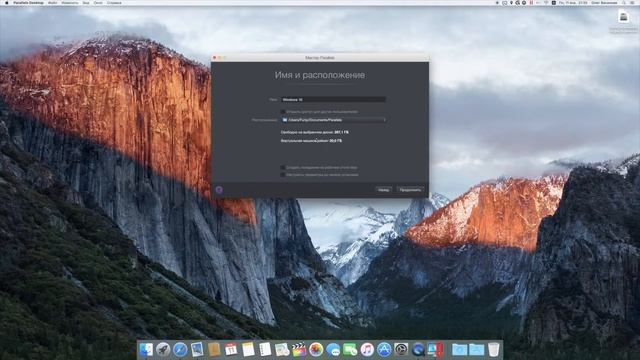
Task: Open Messages blue speech bubble icon
Action: (333, 350)
